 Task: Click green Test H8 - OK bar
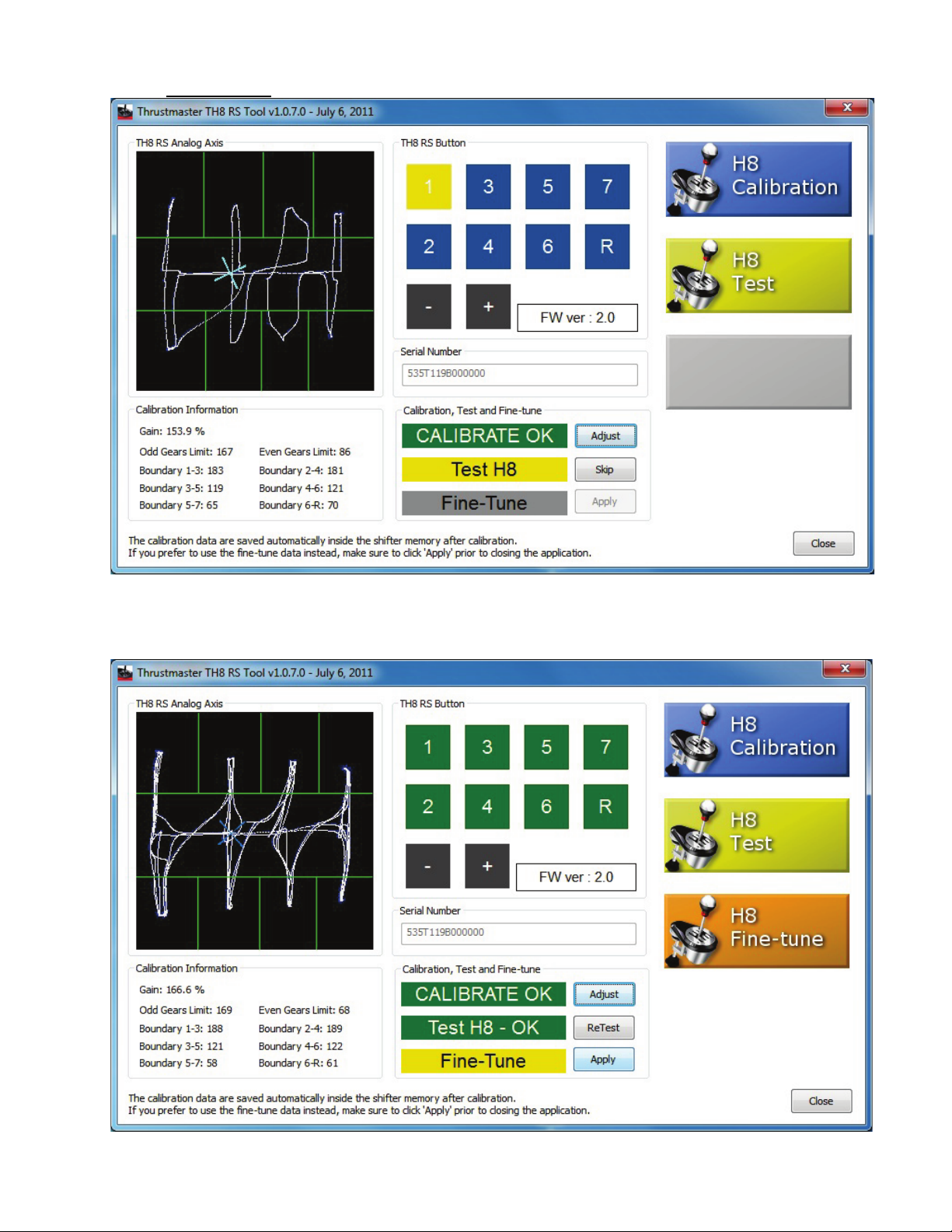click(483, 1028)
